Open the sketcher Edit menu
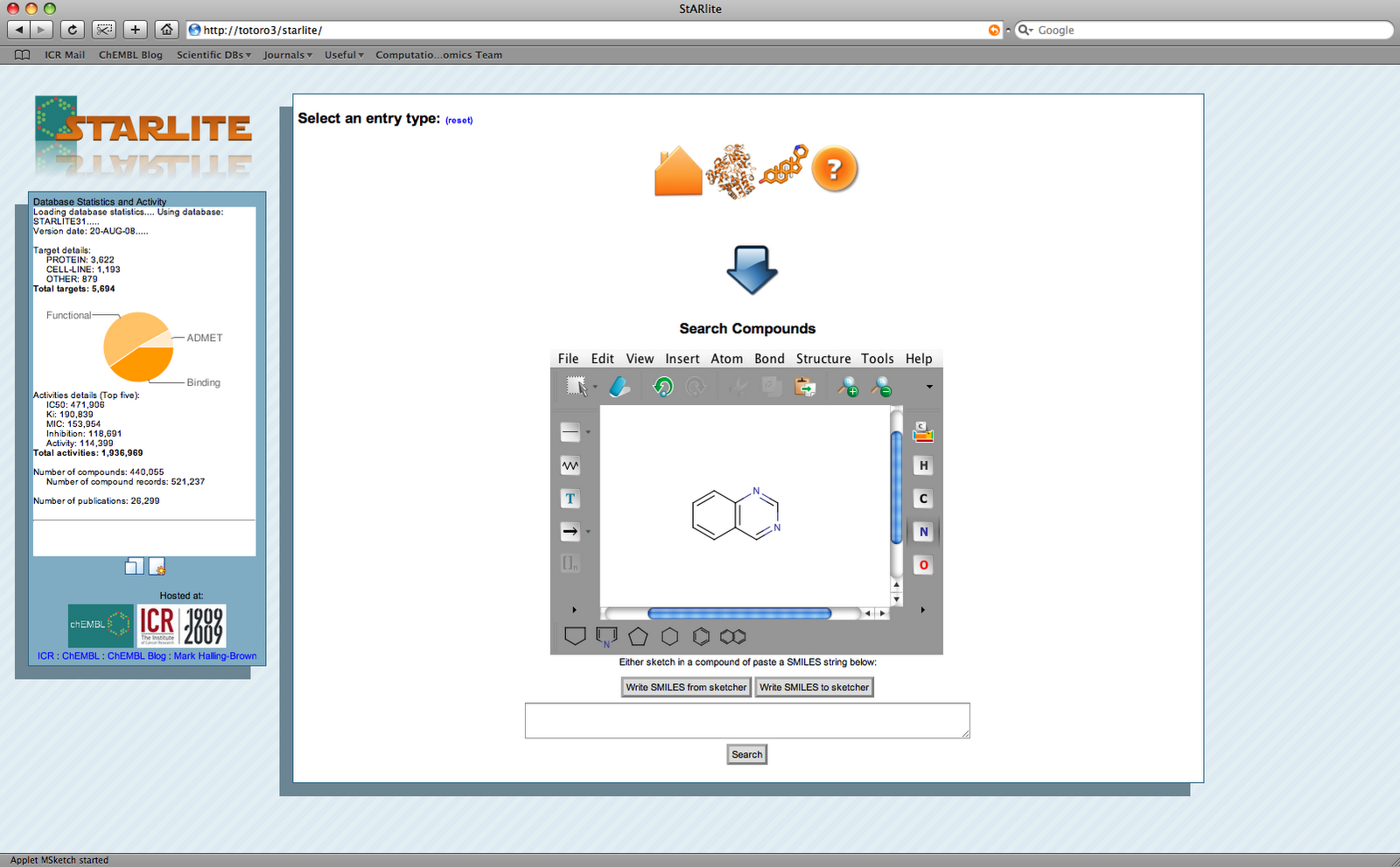The height and width of the screenshot is (867, 1400). point(603,359)
